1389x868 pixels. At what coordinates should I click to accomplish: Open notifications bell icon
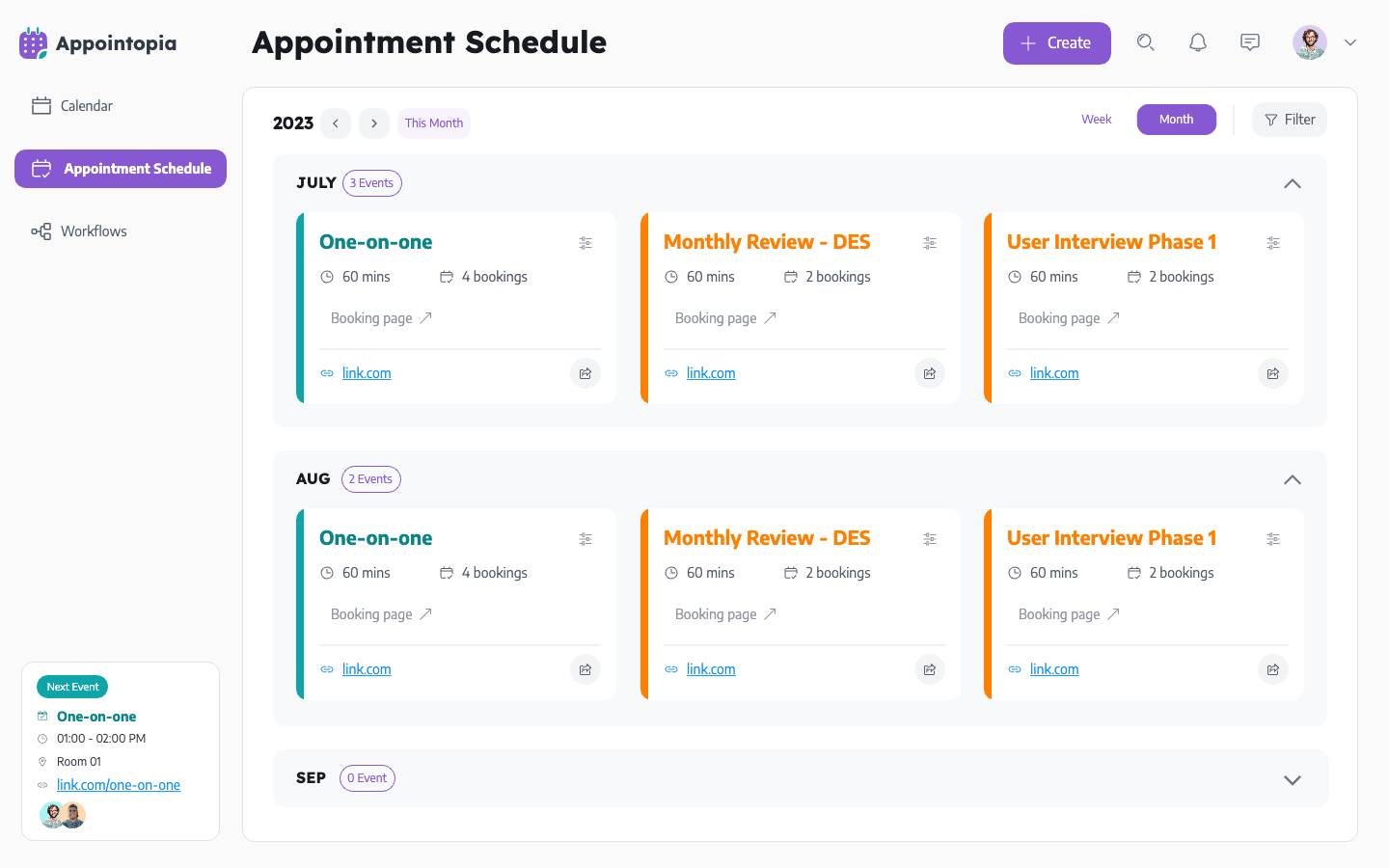pos(1197,42)
